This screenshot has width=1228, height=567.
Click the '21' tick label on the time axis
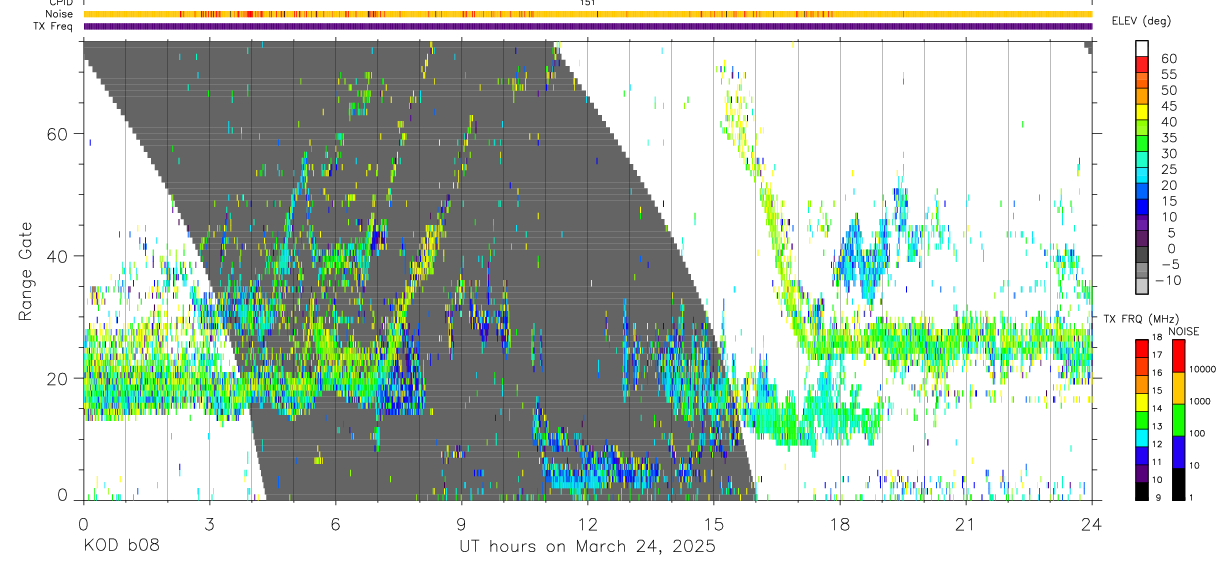[966, 524]
